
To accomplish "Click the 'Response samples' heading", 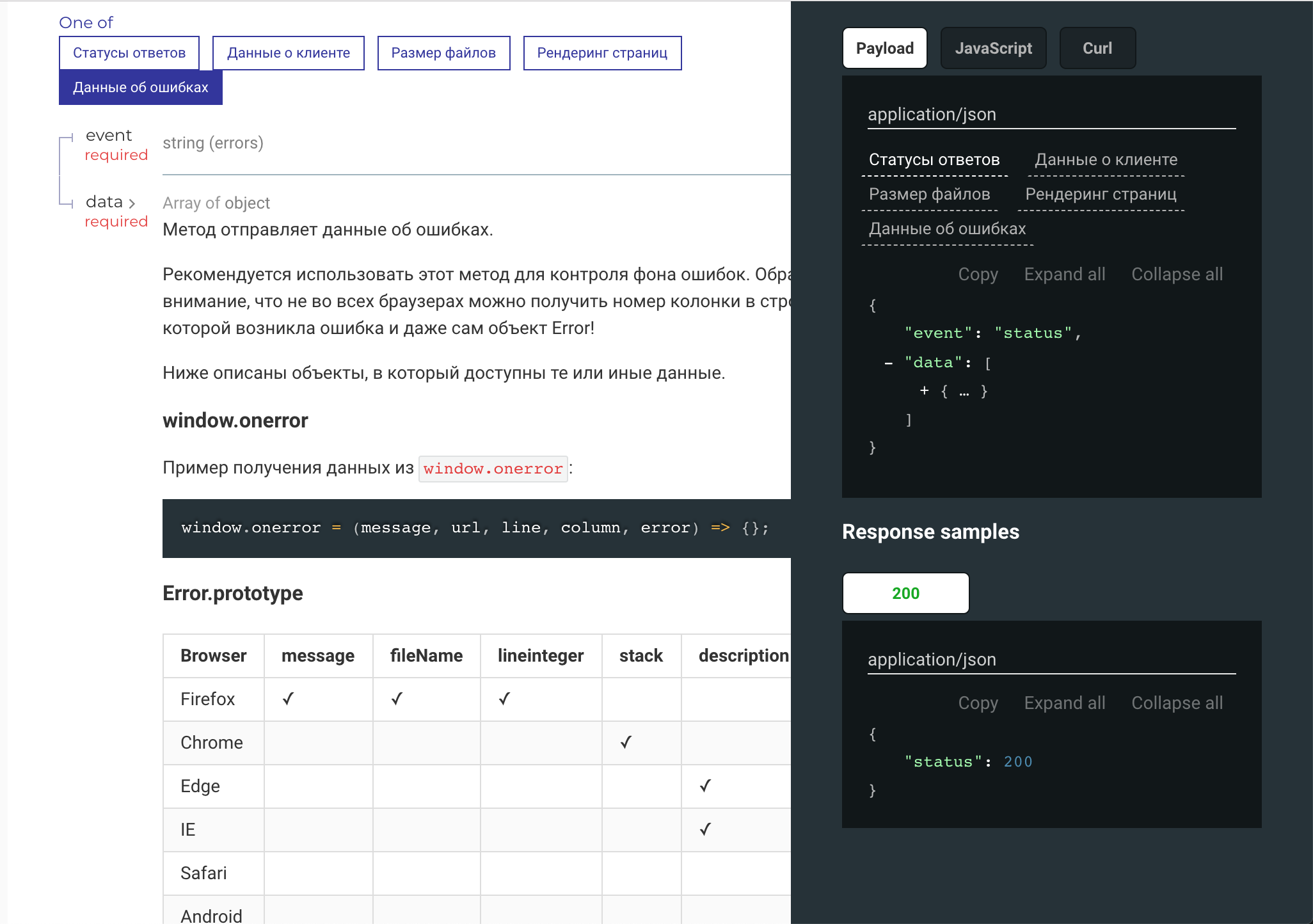I will 930,532.
